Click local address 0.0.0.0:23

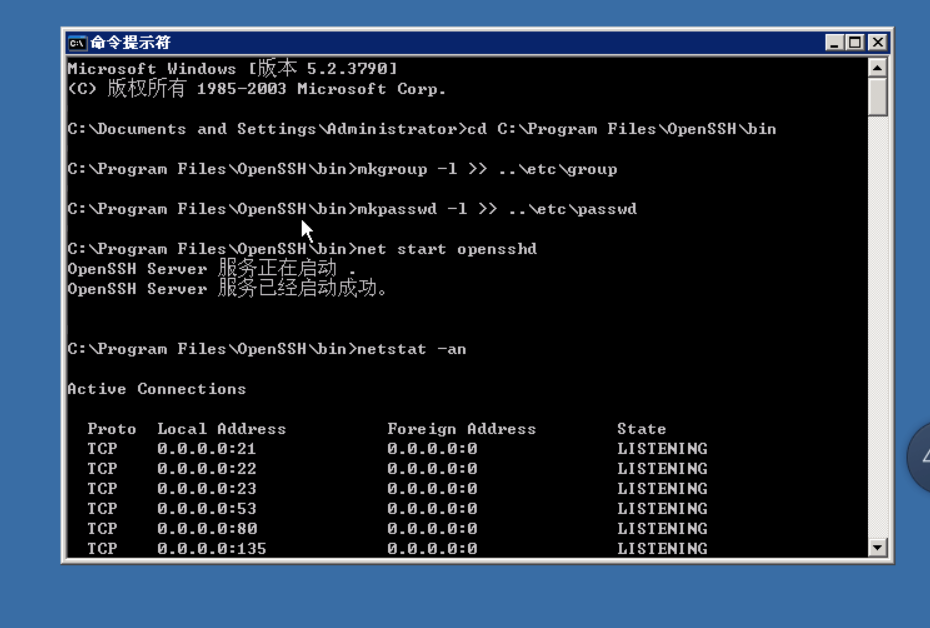coord(206,489)
